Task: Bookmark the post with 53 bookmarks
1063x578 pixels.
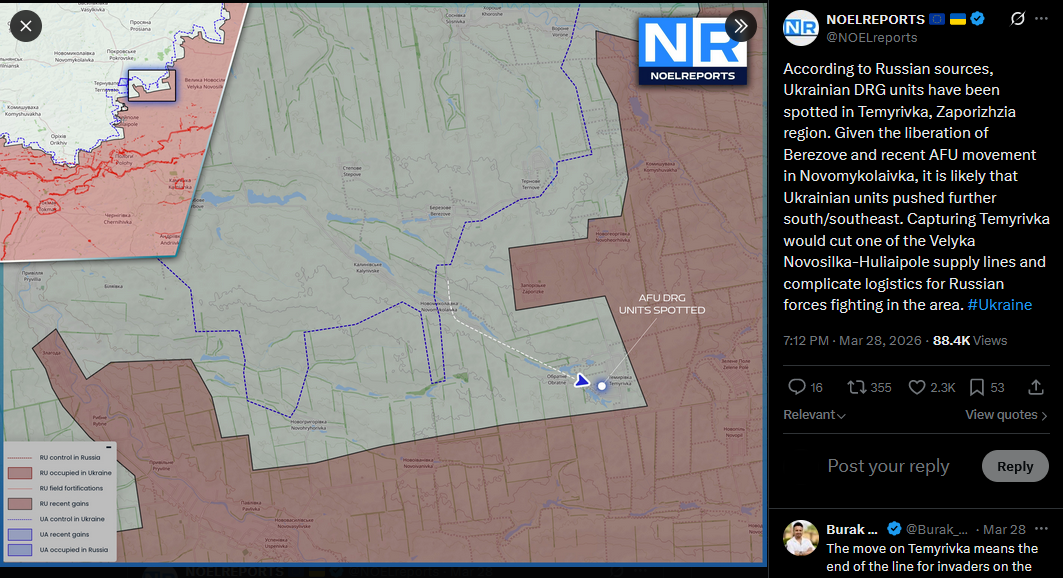Action: [x=986, y=388]
